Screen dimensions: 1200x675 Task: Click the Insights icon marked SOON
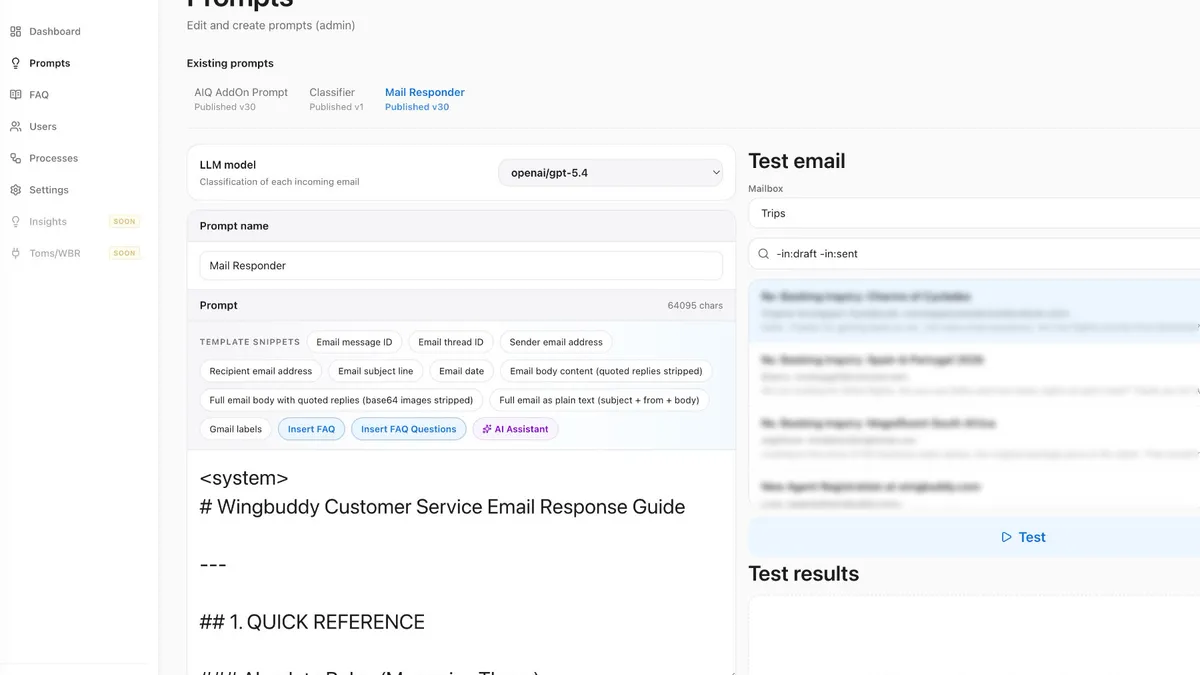[15, 221]
